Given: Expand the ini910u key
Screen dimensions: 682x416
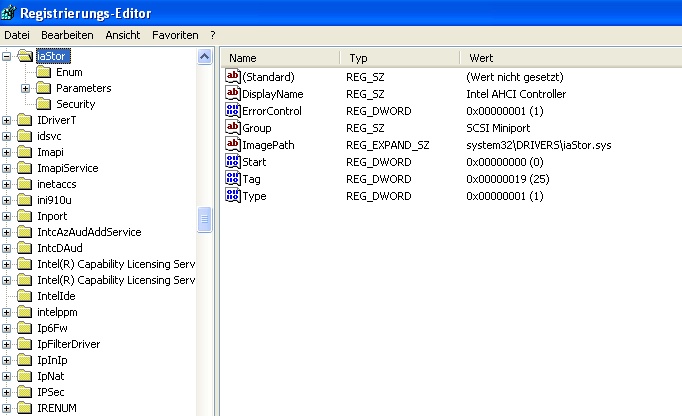Looking at the screenshot, I should pyautogui.click(x=7, y=200).
